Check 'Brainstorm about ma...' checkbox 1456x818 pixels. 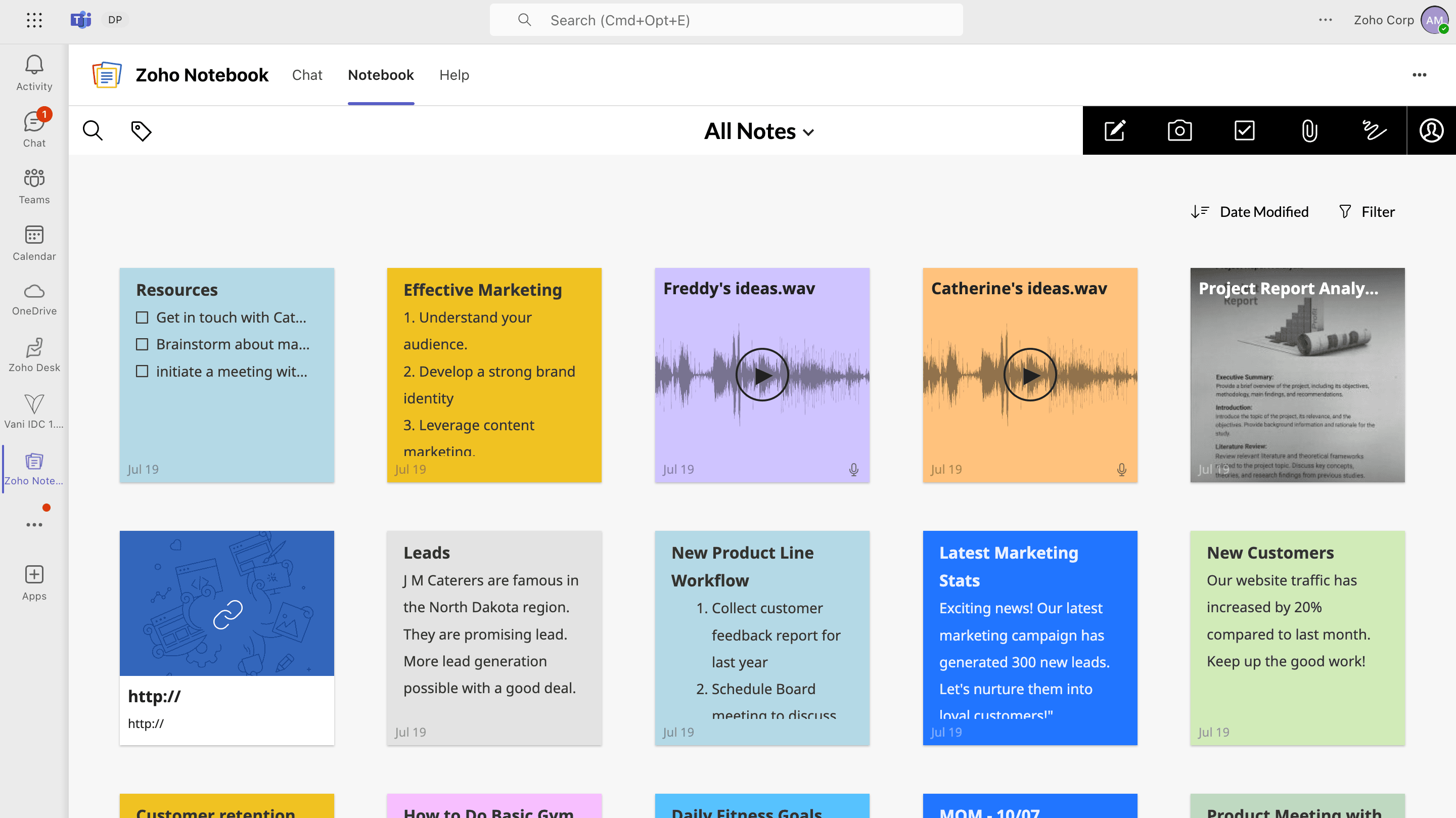pyautogui.click(x=142, y=344)
